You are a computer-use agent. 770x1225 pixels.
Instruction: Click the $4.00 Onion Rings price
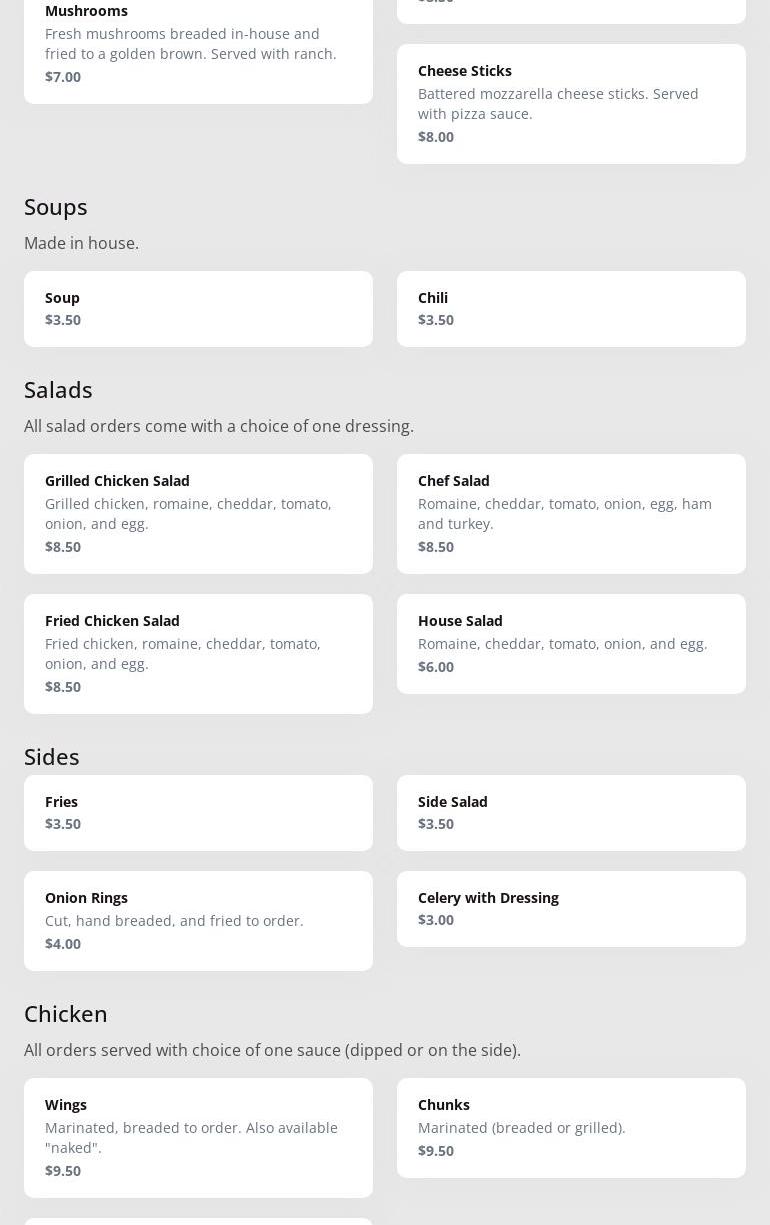63,944
